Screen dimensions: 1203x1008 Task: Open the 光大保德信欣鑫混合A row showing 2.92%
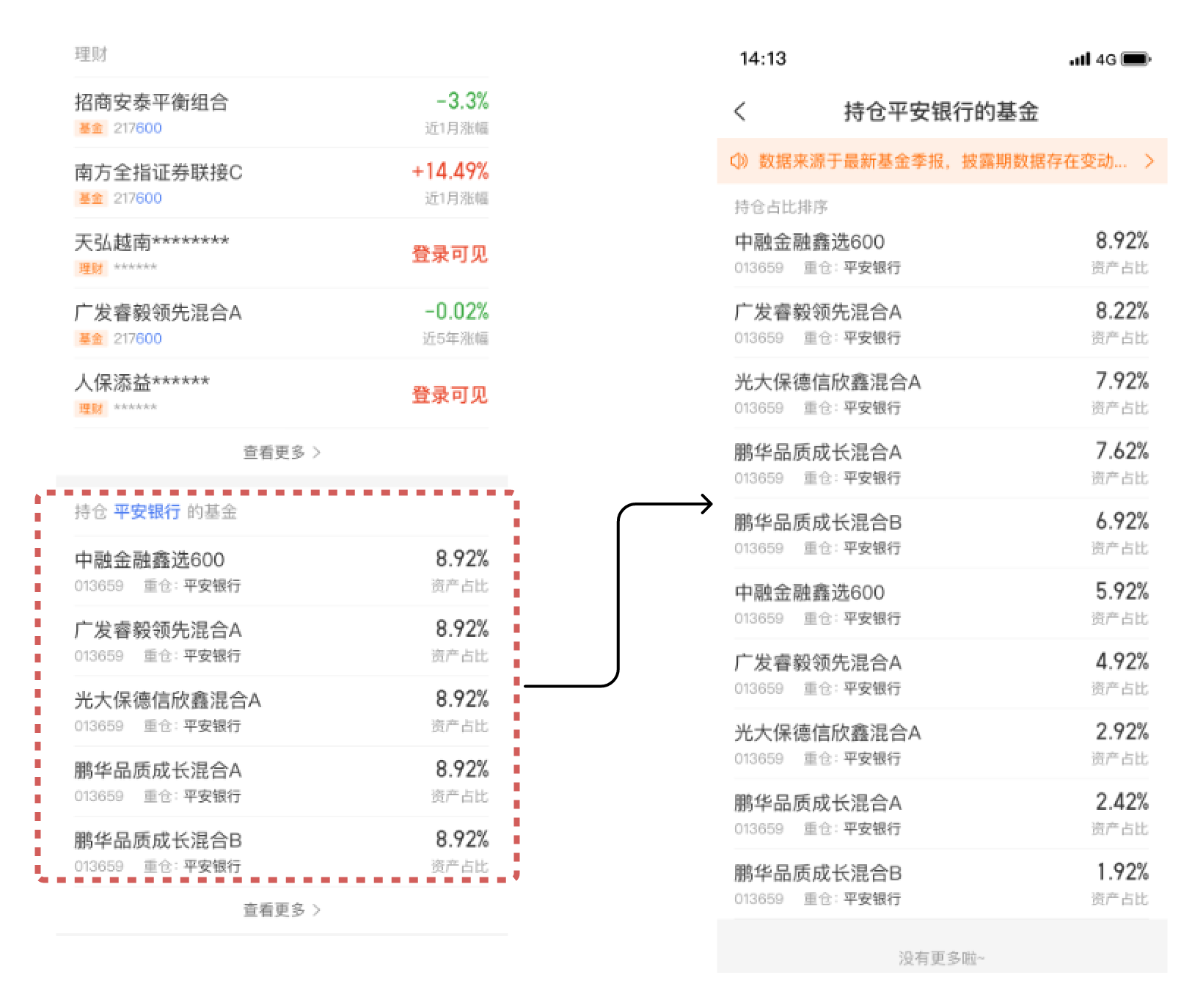941,743
